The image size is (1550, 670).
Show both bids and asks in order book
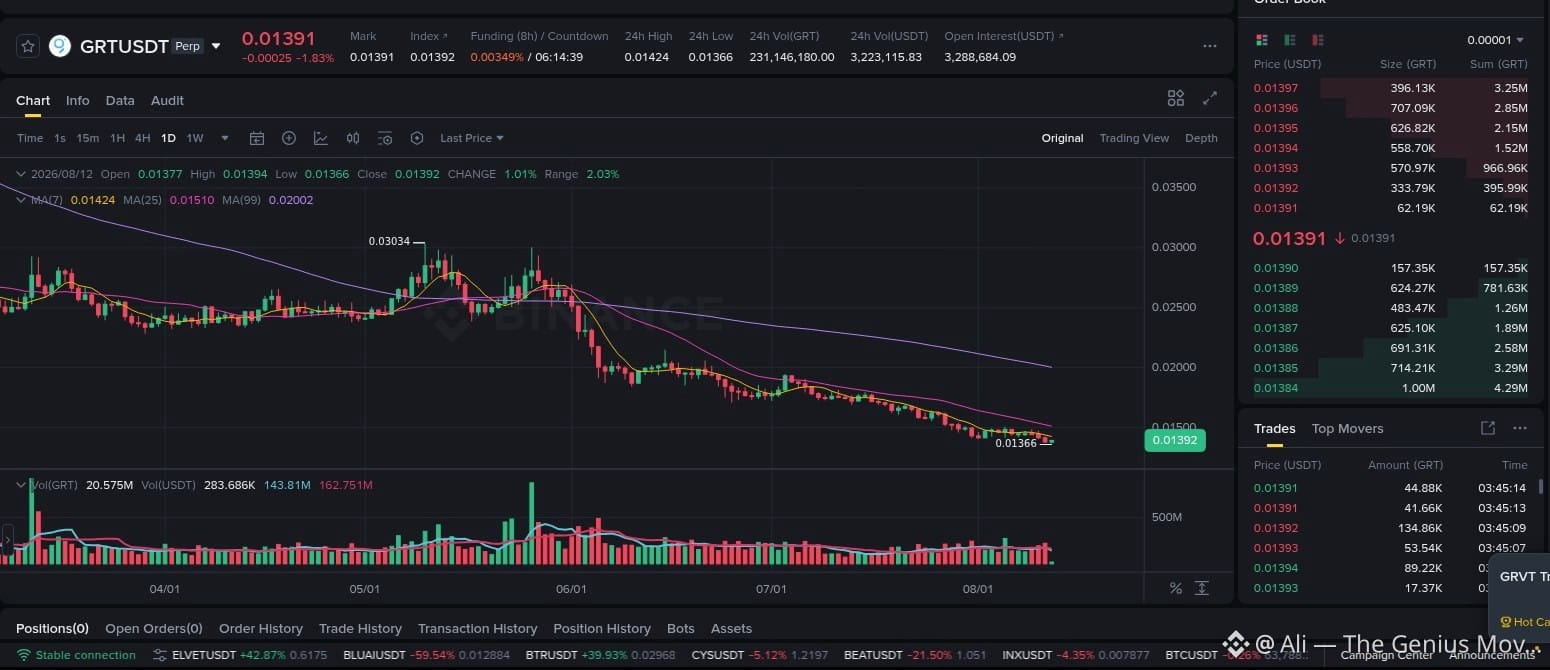1261,40
